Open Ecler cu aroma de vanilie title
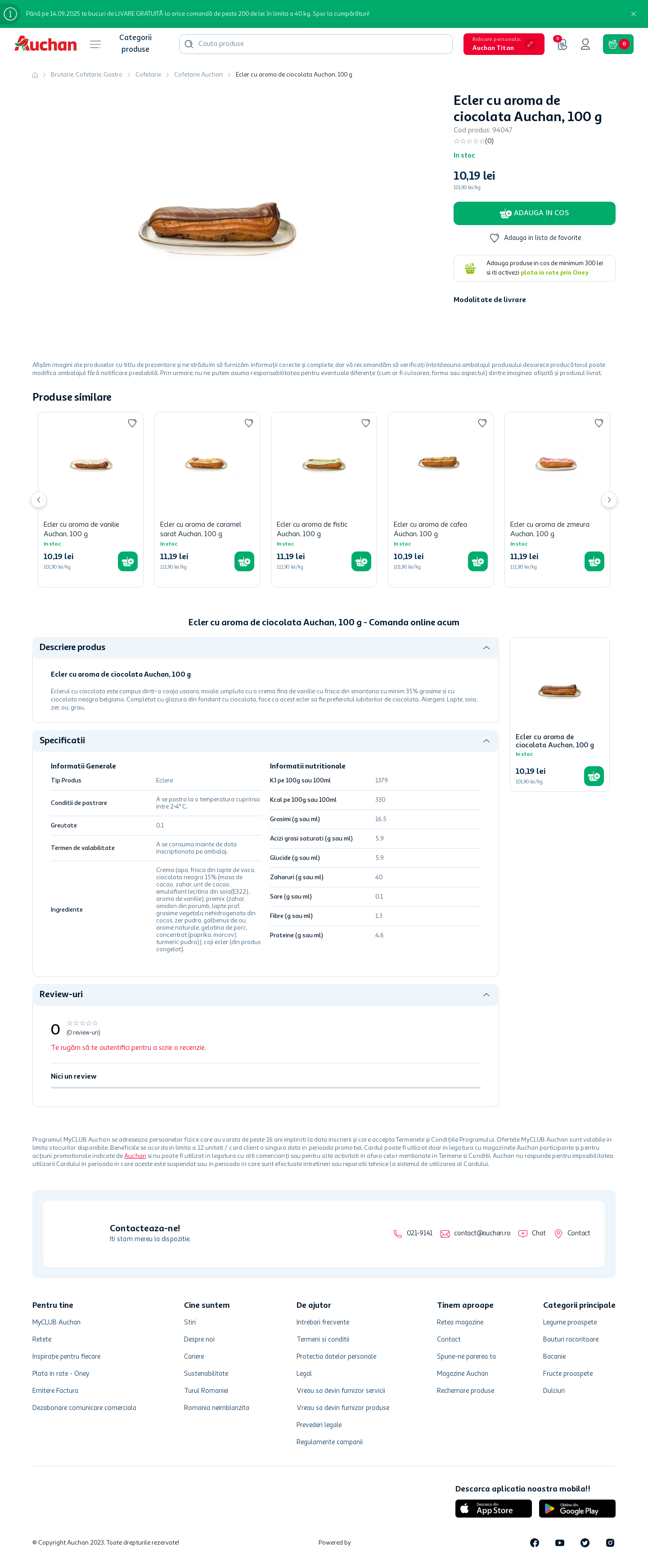This screenshot has width=648, height=1568. pyautogui.click(x=81, y=529)
